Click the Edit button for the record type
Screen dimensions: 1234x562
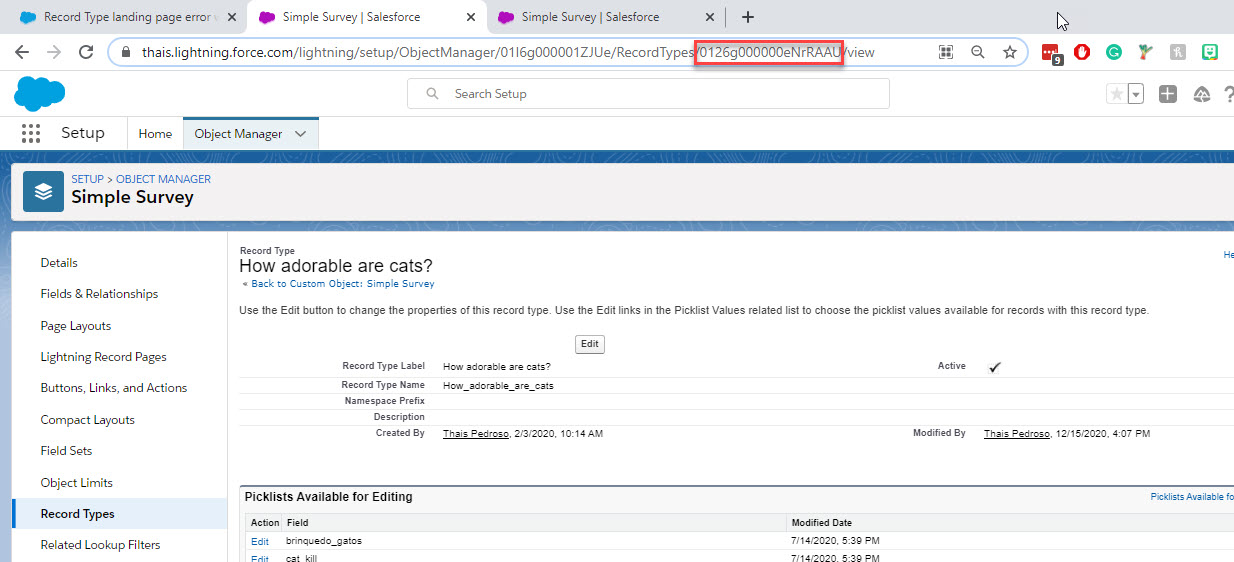click(x=590, y=344)
